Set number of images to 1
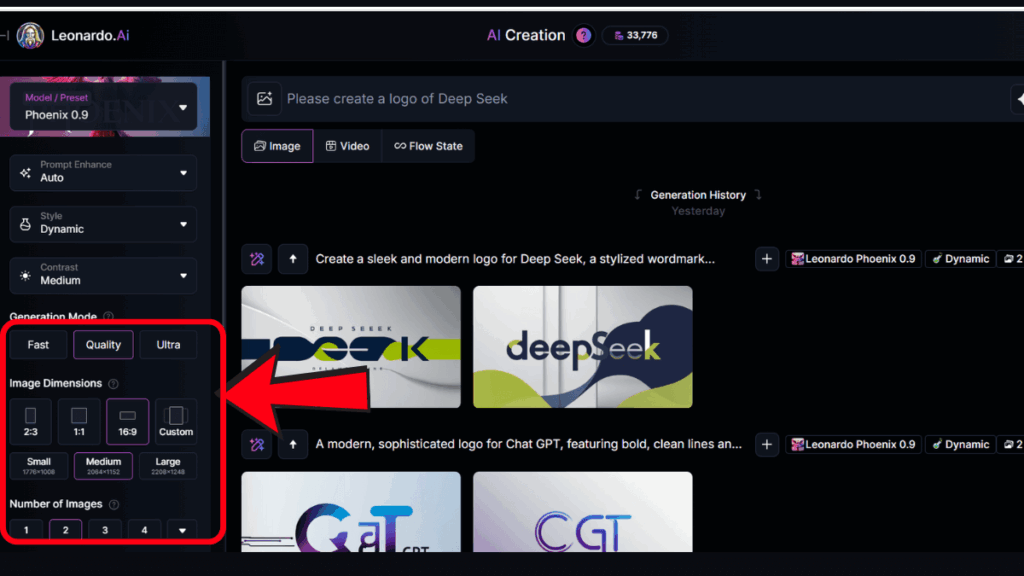Viewport: 1024px width, 576px height. pyautogui.click(x=26, y=530)
